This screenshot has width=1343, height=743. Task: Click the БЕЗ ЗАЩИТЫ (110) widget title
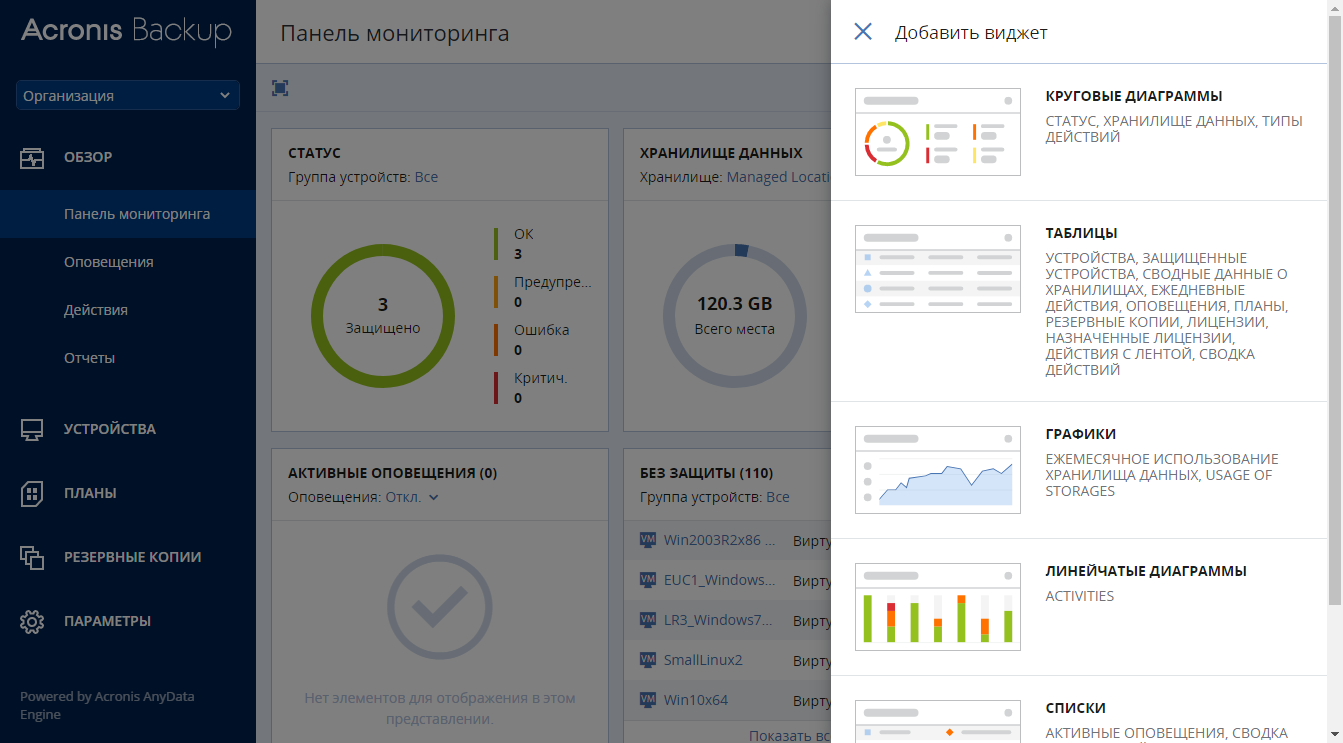tap(707, 473)
